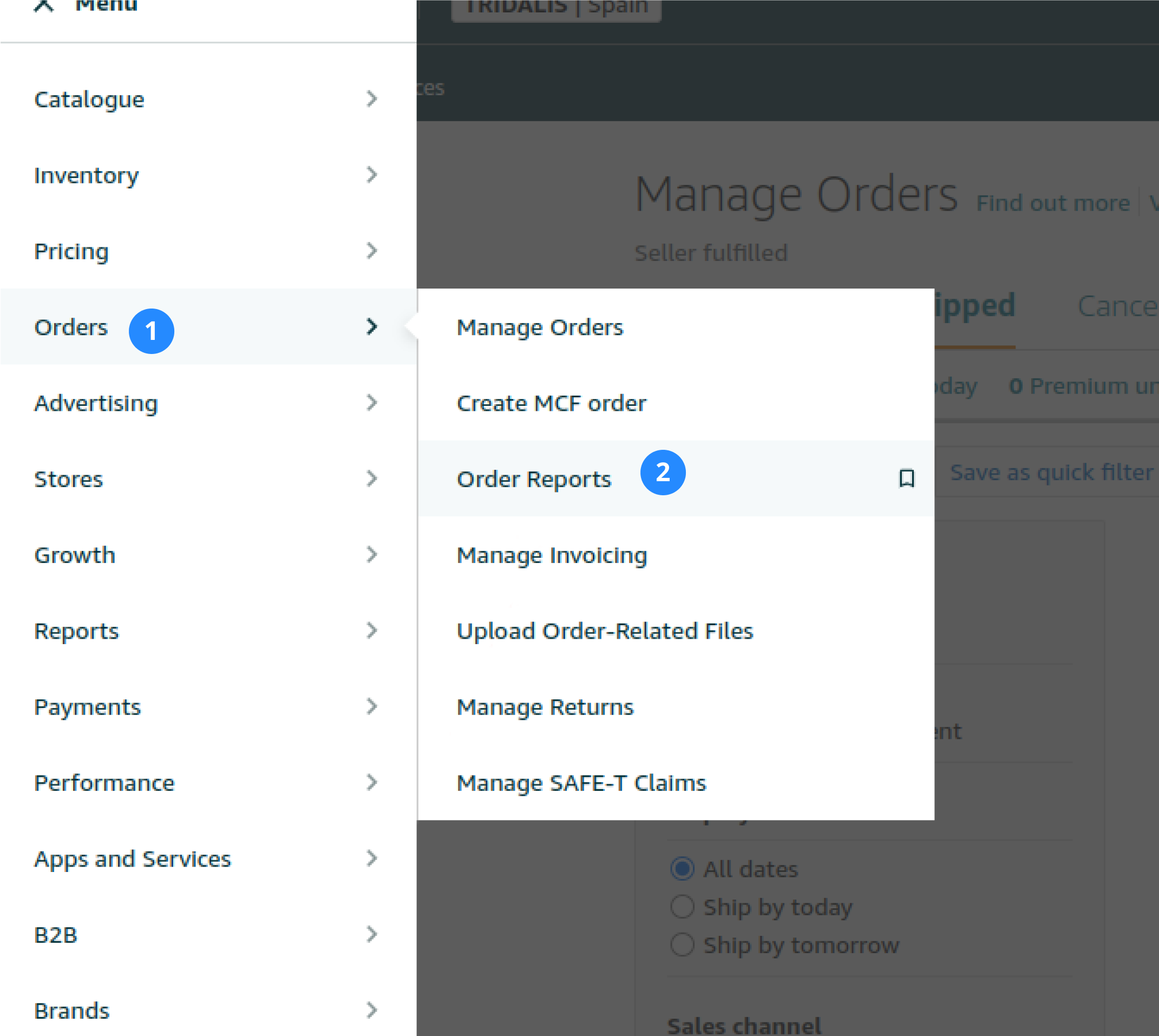
Task: Click the Find out more link
Action: 1052,203
